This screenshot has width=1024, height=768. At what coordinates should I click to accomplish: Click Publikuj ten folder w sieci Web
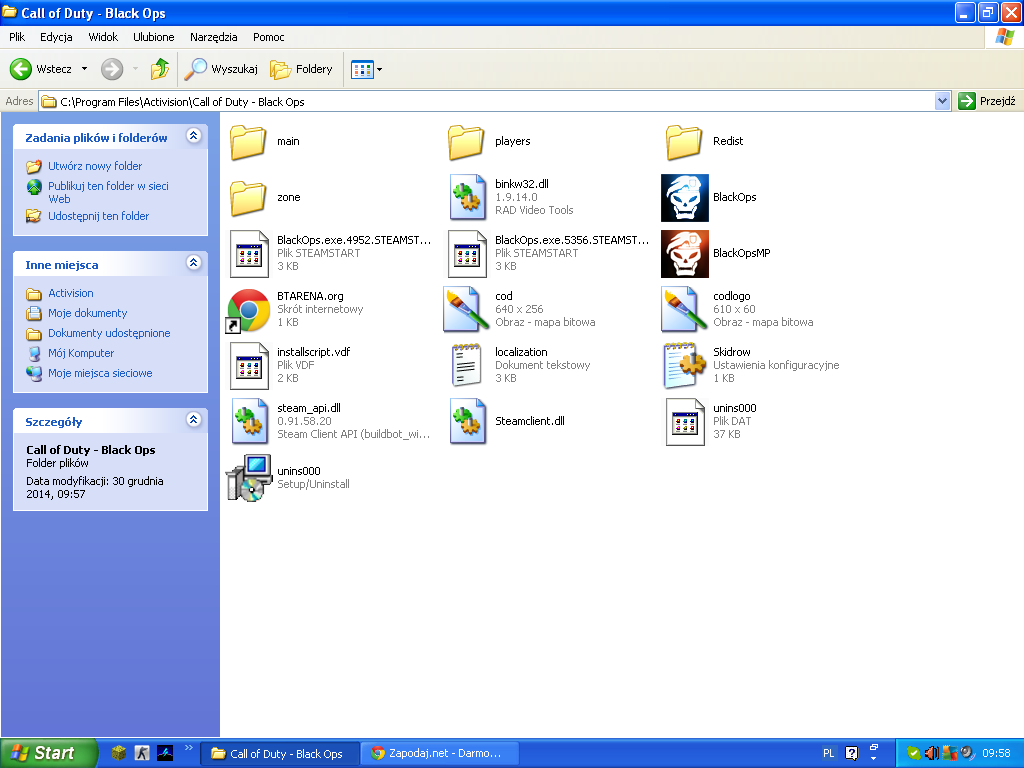pos(108,193)
